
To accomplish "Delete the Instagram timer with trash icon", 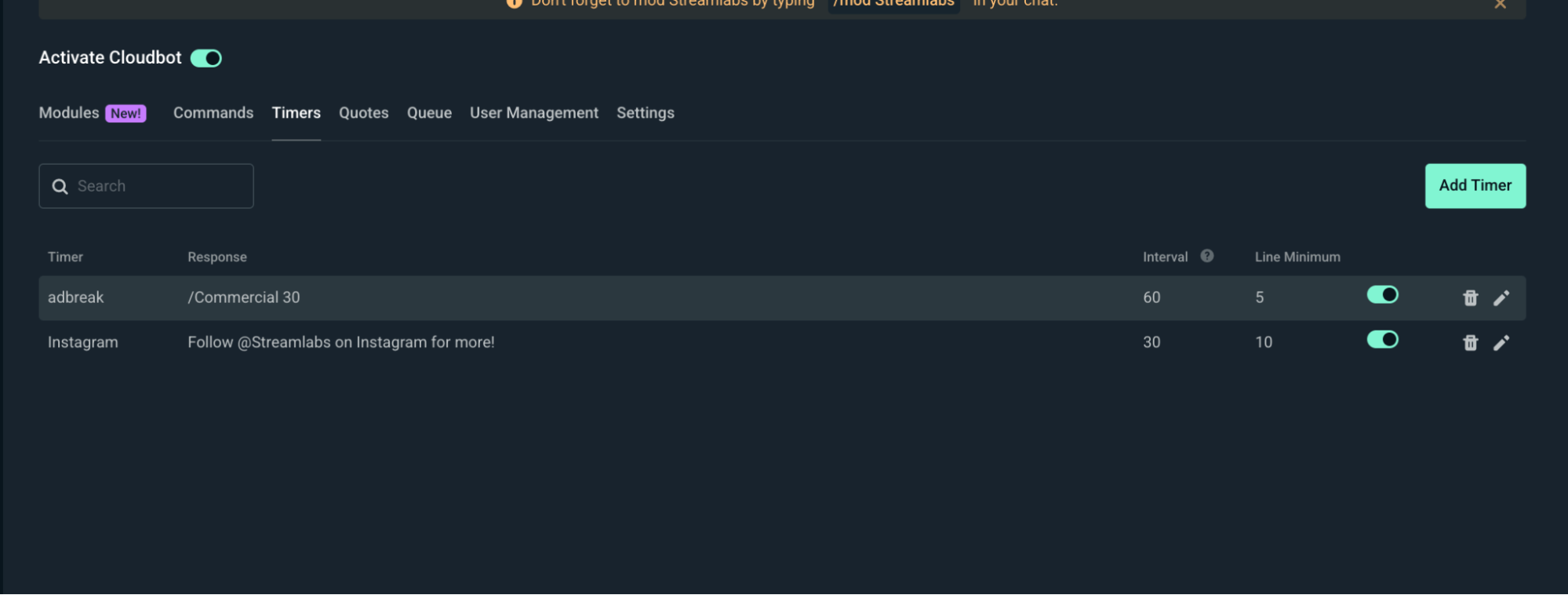I will 1470,342.
